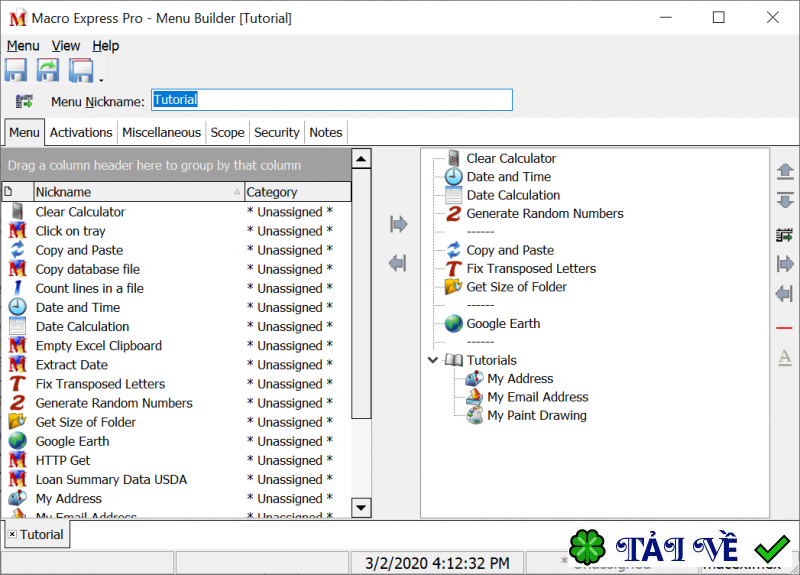This screenshot has width=800, height=575.
Task: Select Copy and Paste in the menu tree
Action: pos(510,250)
